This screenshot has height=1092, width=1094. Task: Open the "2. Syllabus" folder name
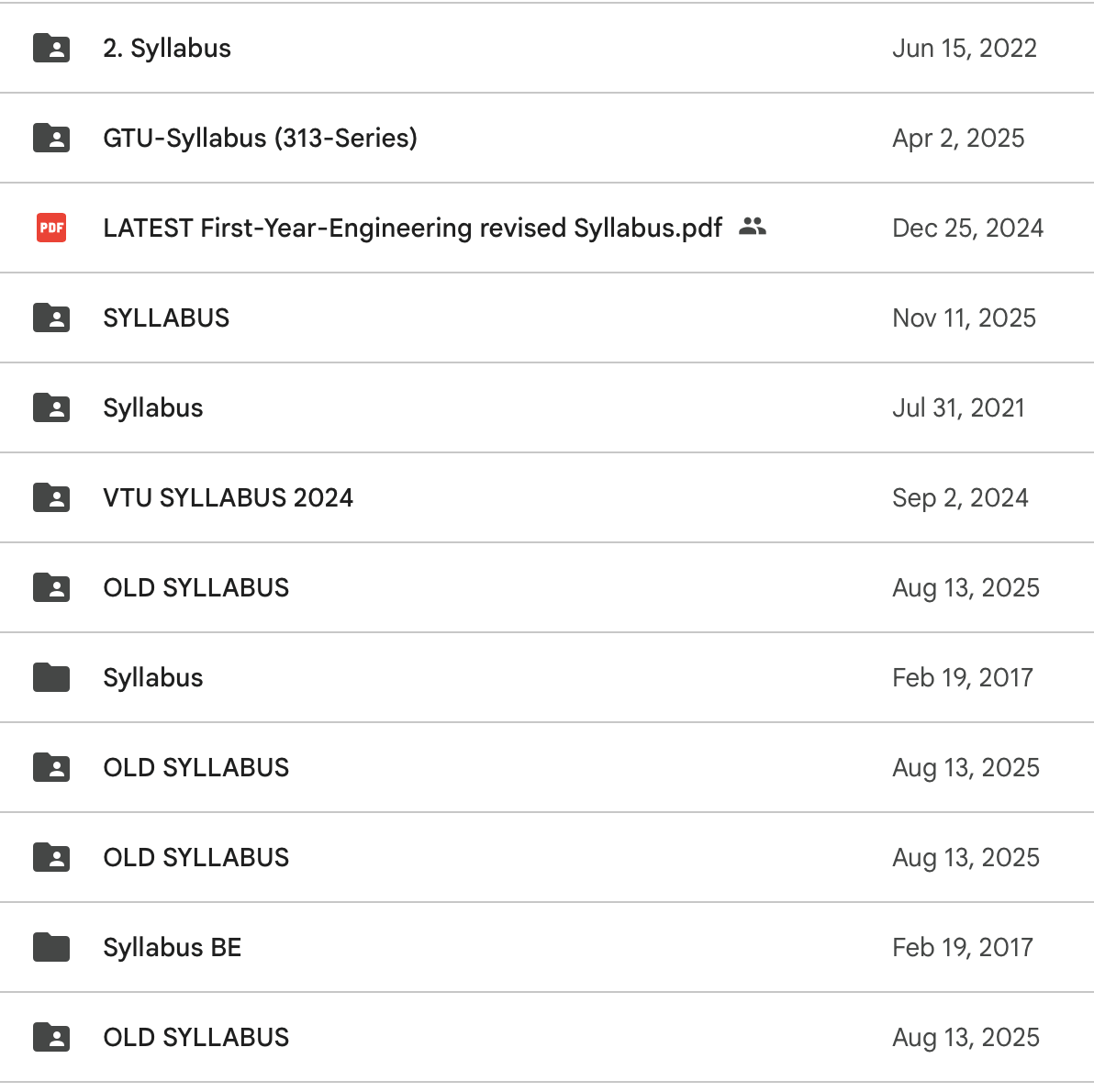(167, 48)
